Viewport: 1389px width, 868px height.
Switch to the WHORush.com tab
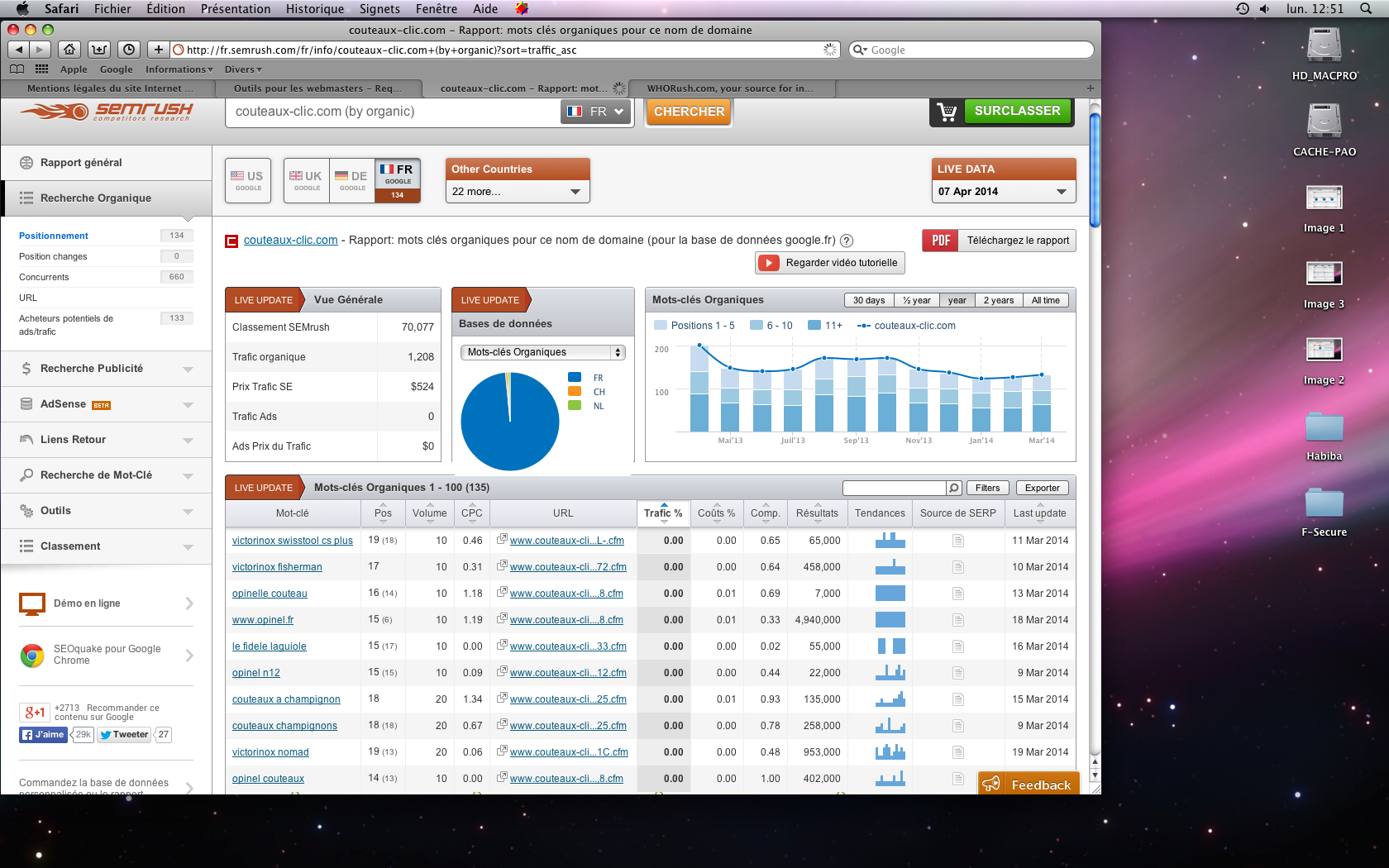(x=730, y=88)
